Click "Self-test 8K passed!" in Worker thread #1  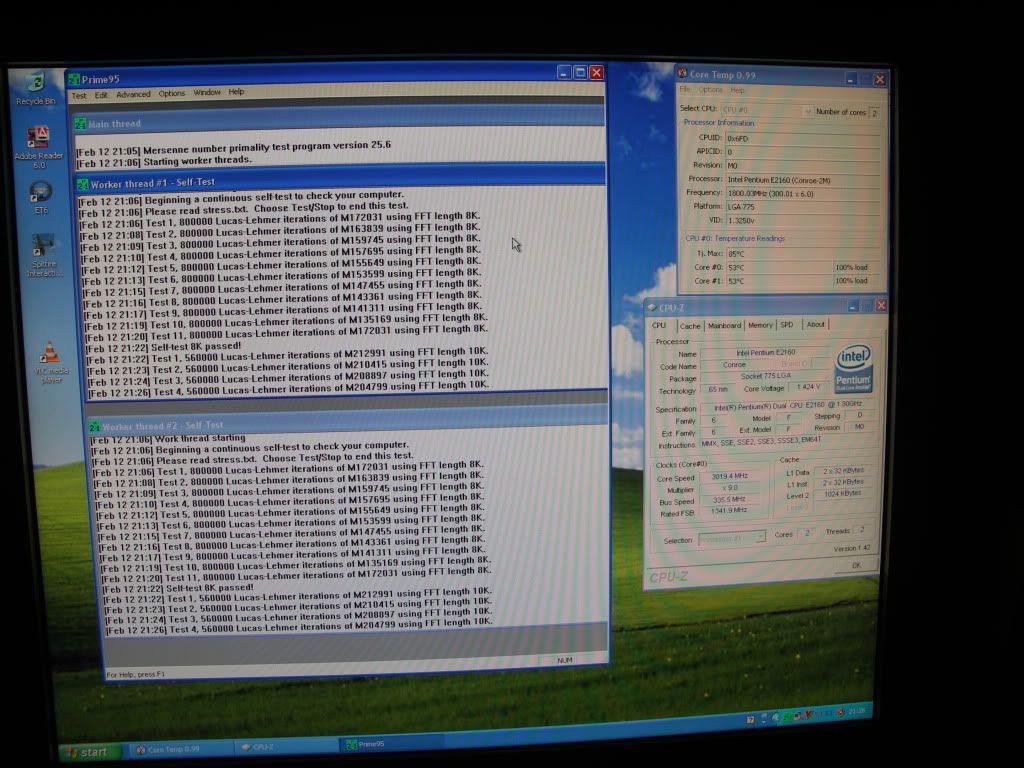[x=196, y=346]
